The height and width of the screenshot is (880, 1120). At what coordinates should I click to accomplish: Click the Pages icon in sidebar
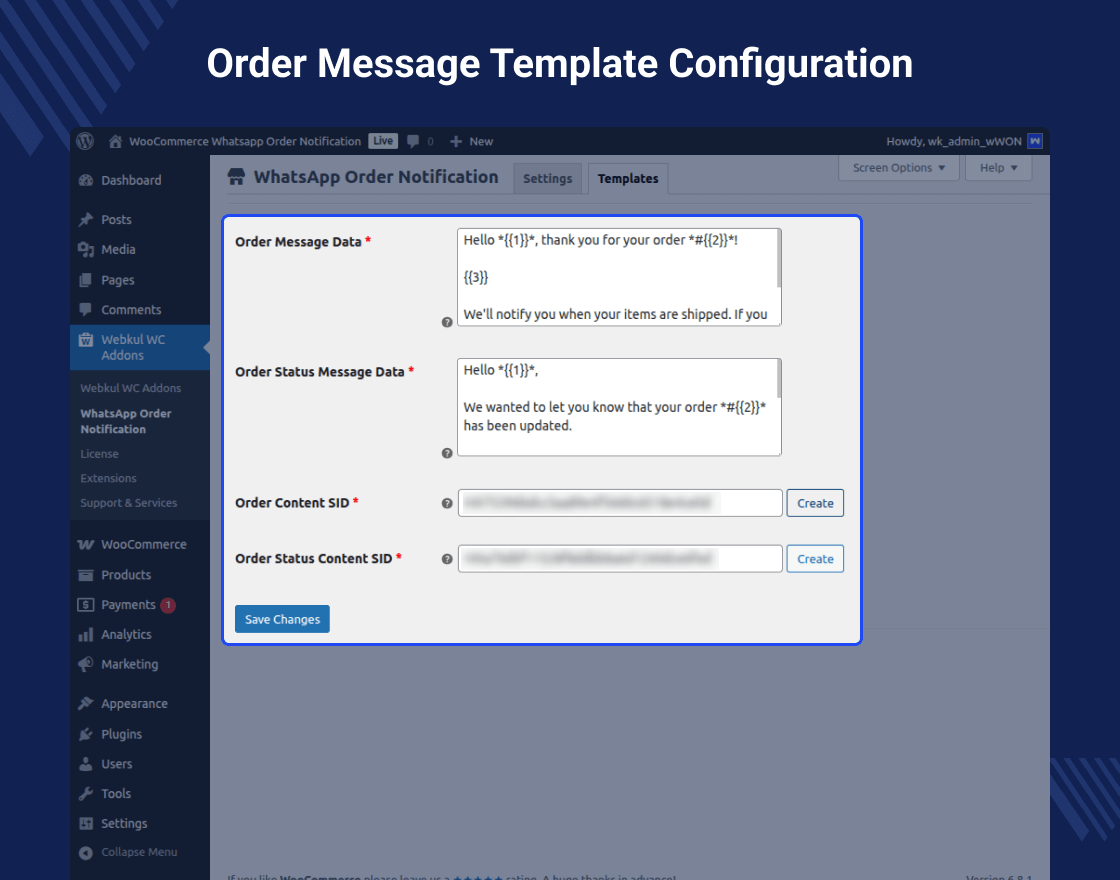(86, 280)
